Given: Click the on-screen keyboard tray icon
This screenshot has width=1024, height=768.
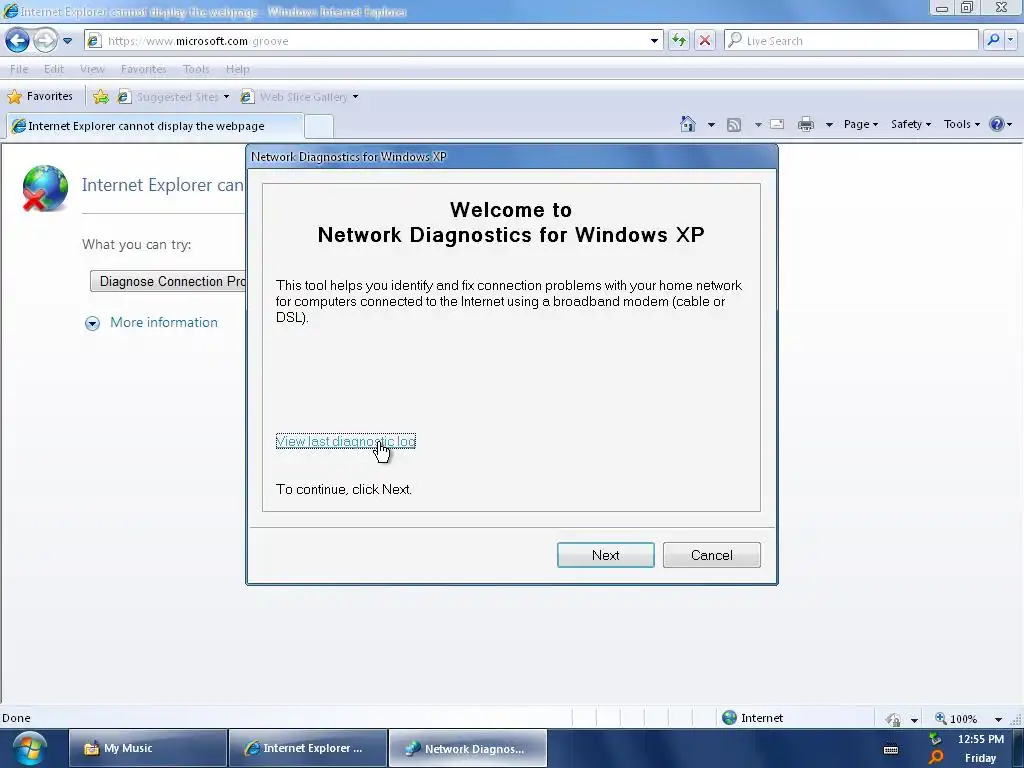Looking at the screenshot, I should (891, 750).
